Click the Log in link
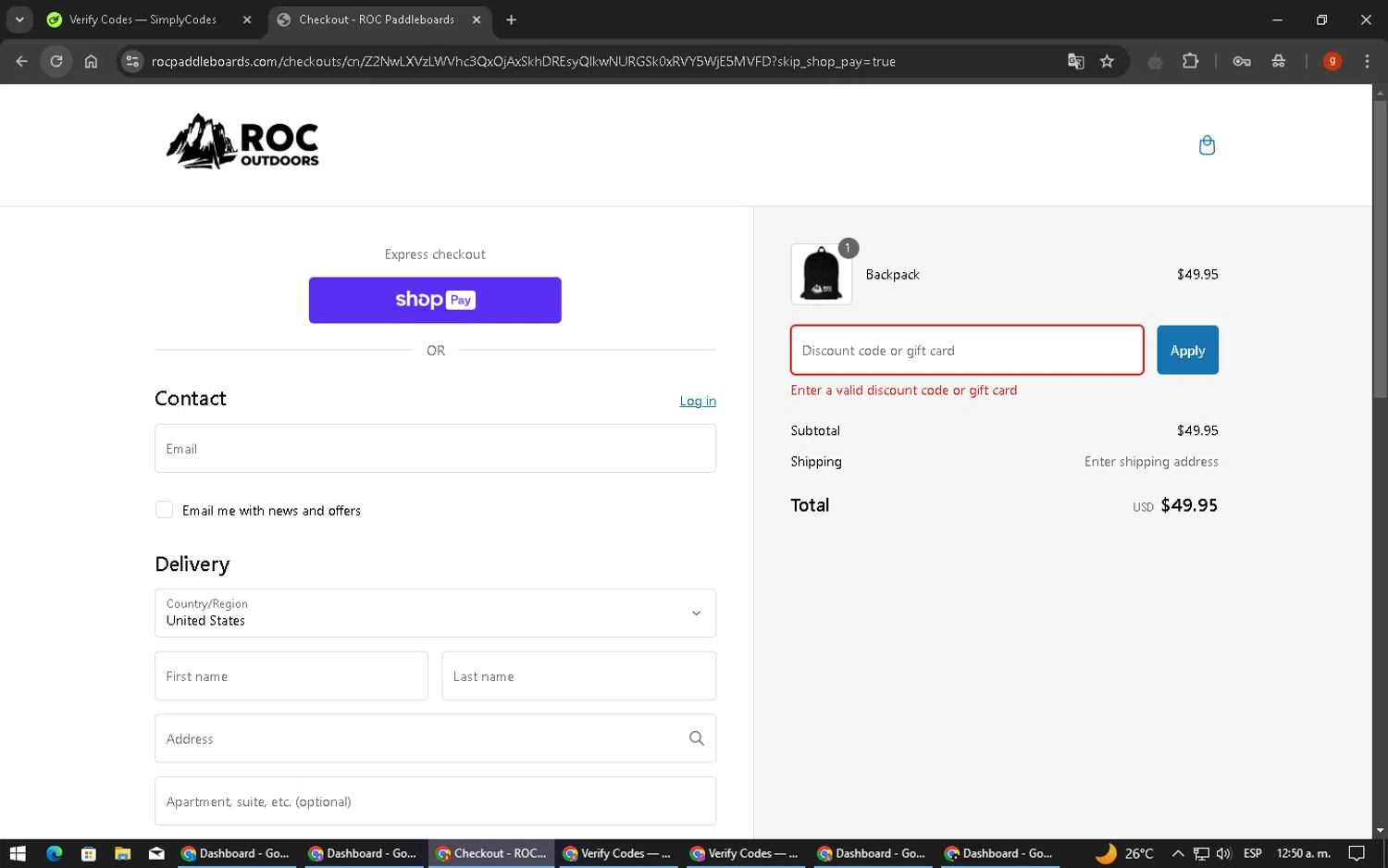1388x868 pixels. coord(698,401)
